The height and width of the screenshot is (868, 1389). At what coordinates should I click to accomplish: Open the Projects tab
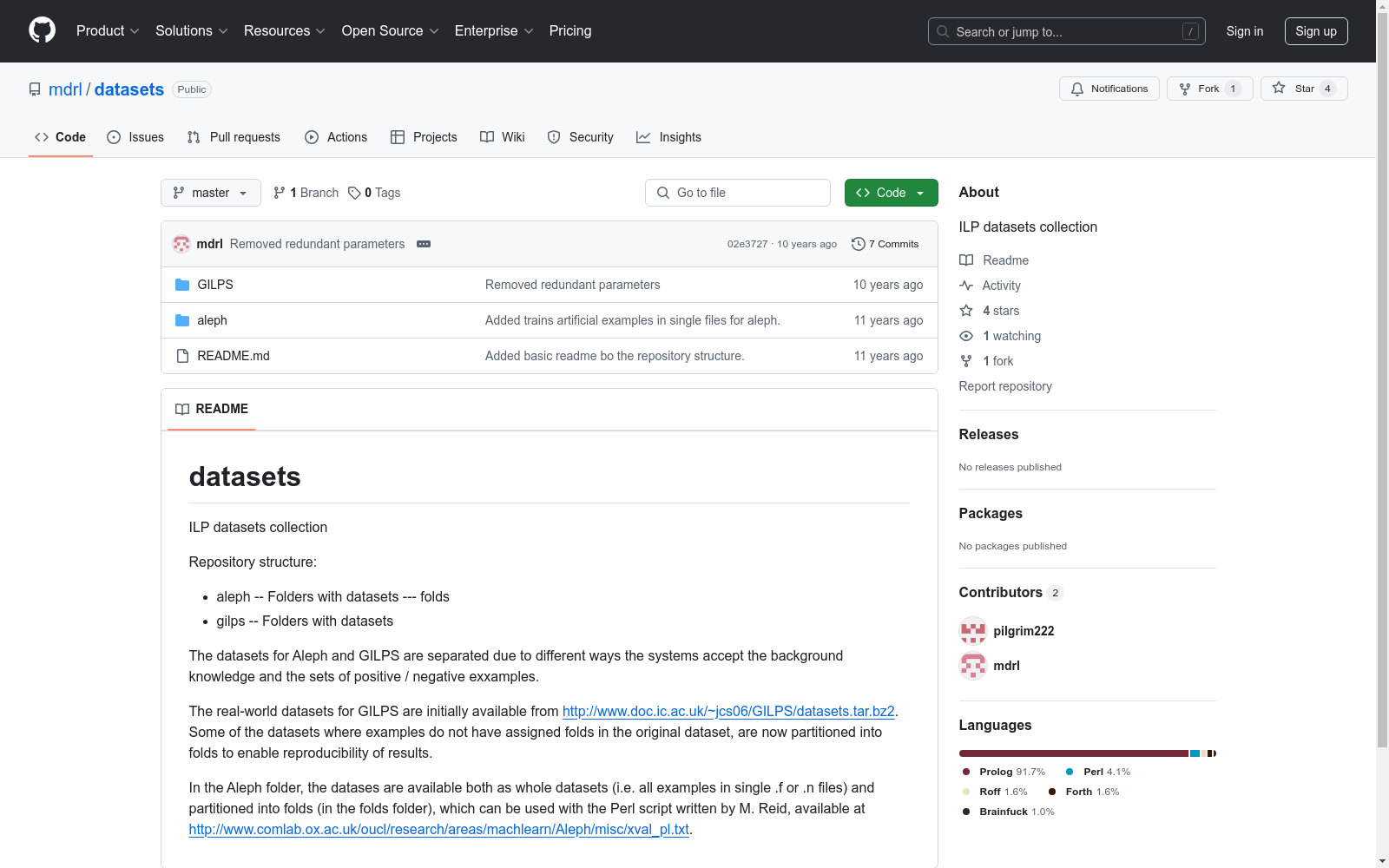coord(424,137)
